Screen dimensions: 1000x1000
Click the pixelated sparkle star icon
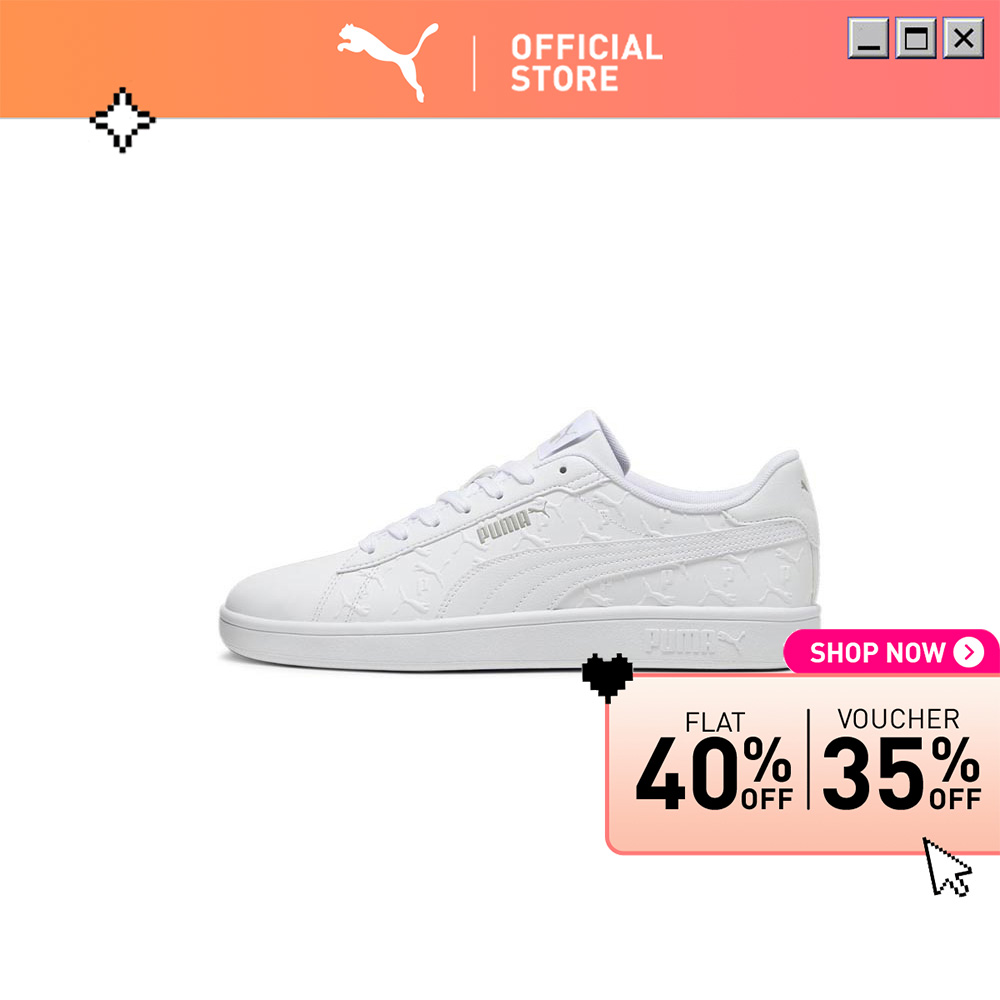(122, 120)
